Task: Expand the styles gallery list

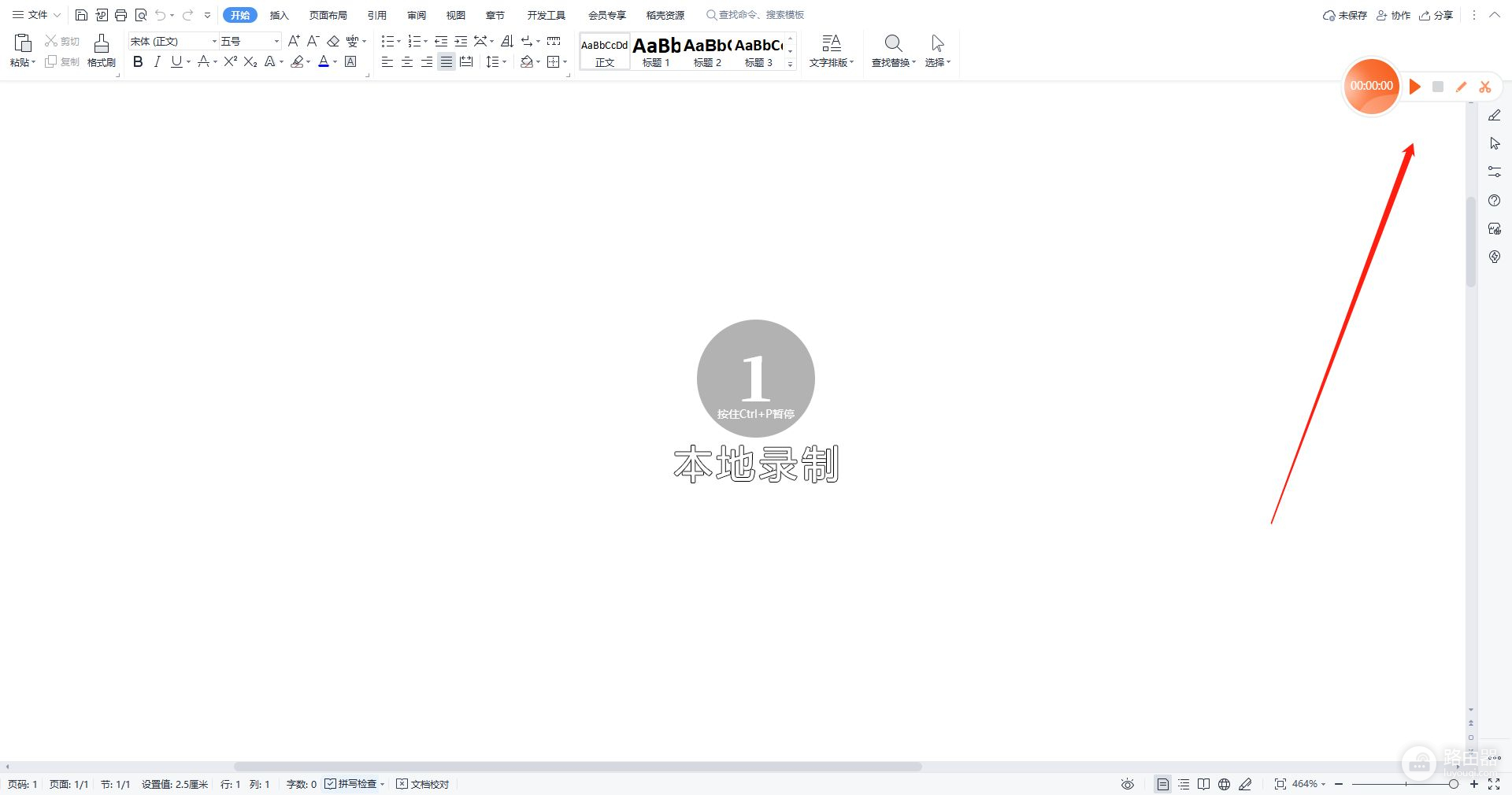Action: click(x=790, y=64)
